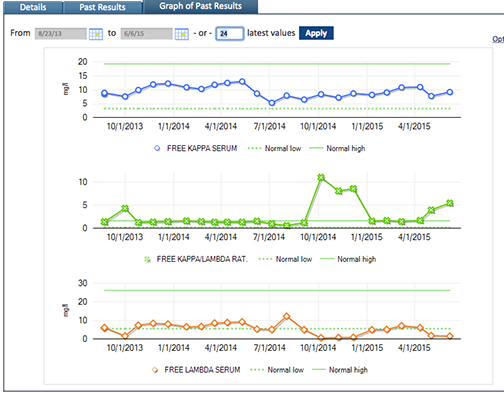Viewport: 504px width, 393px height.
Task: Click the FREE KAPPA/LAMBDA RAT. legend marker
Action: pyautogui.click(x=147, y=259)
